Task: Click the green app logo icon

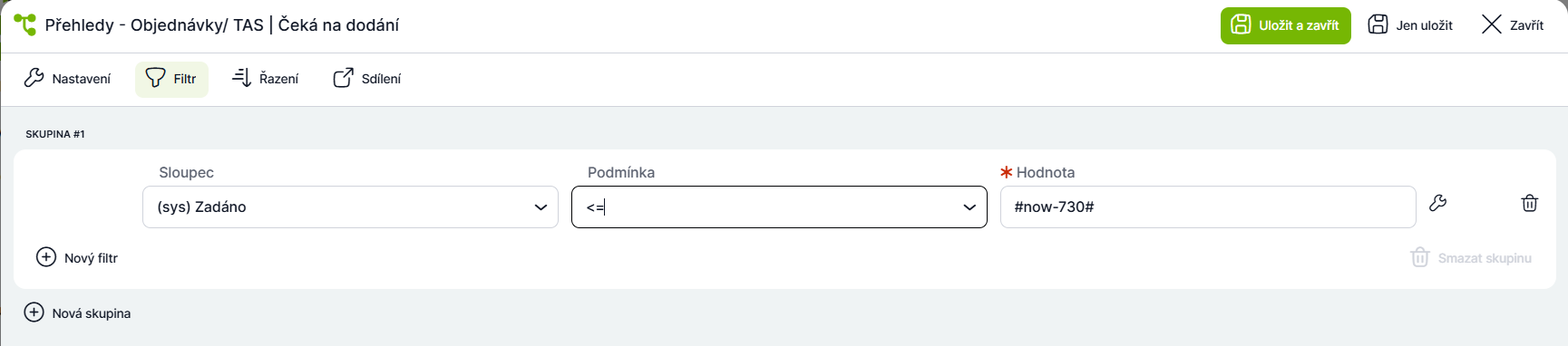Action: 24,24
